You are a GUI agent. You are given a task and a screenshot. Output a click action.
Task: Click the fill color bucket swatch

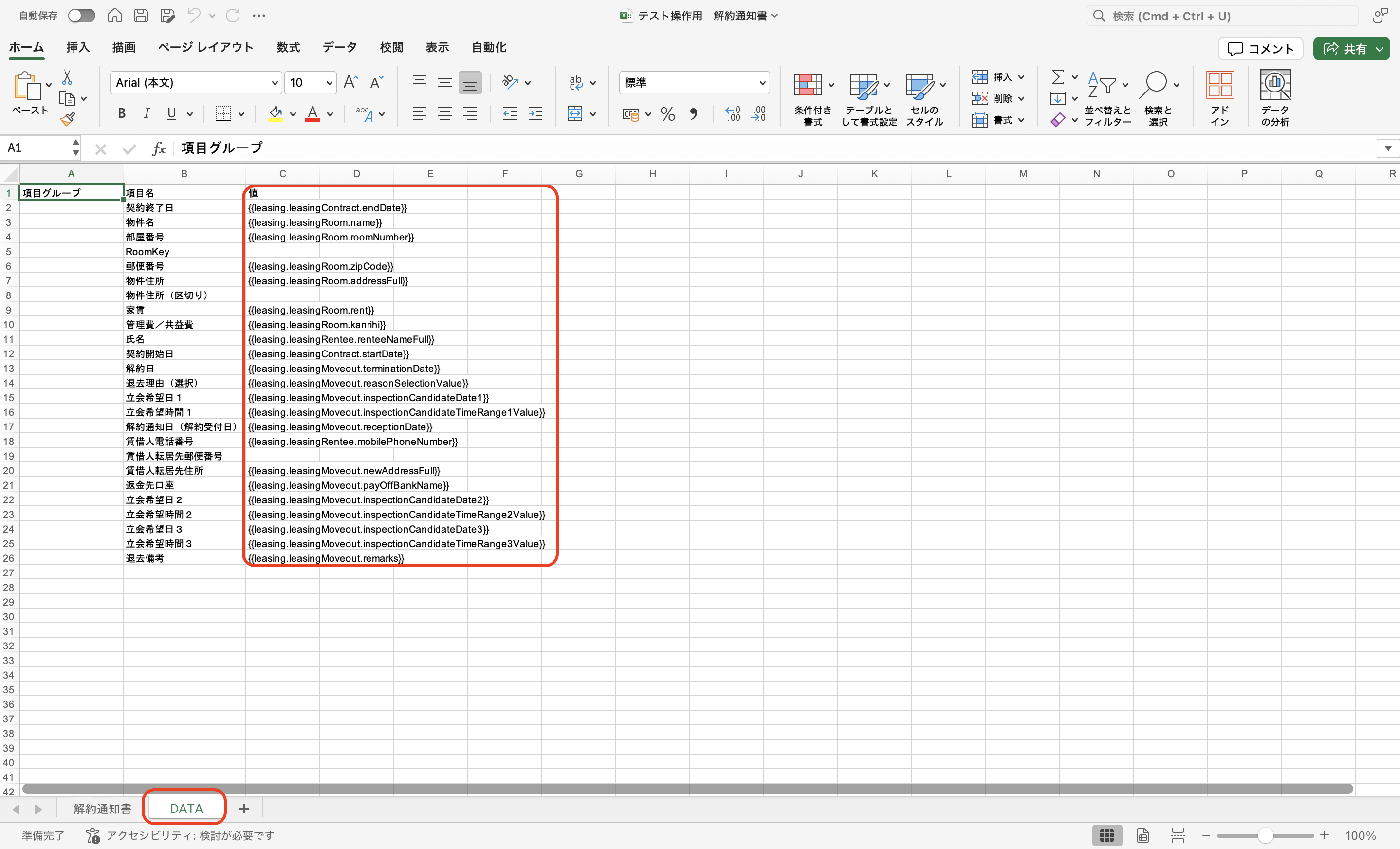pyautogui.click(x=276, y=113)
